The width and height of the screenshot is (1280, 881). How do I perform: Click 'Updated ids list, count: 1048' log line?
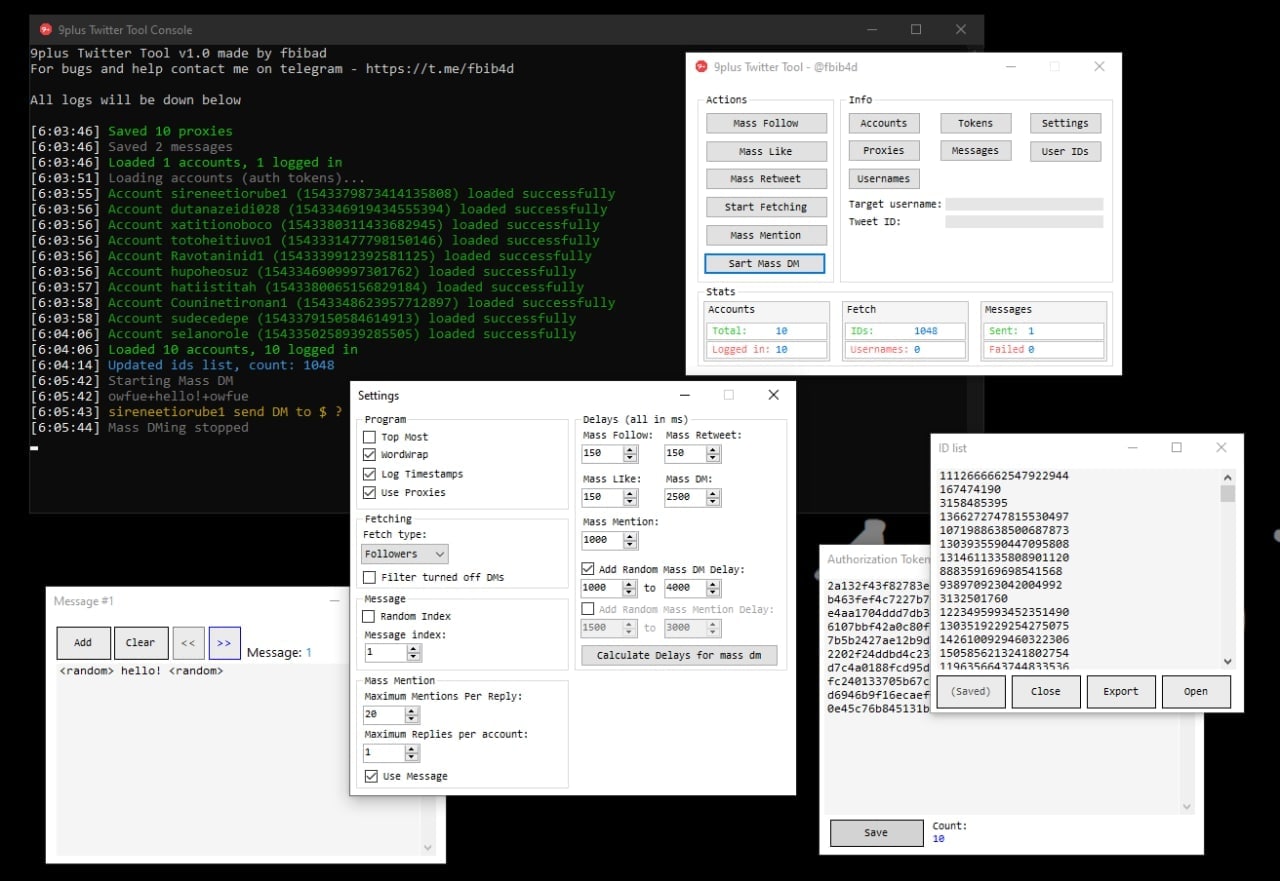coord(221,365)
